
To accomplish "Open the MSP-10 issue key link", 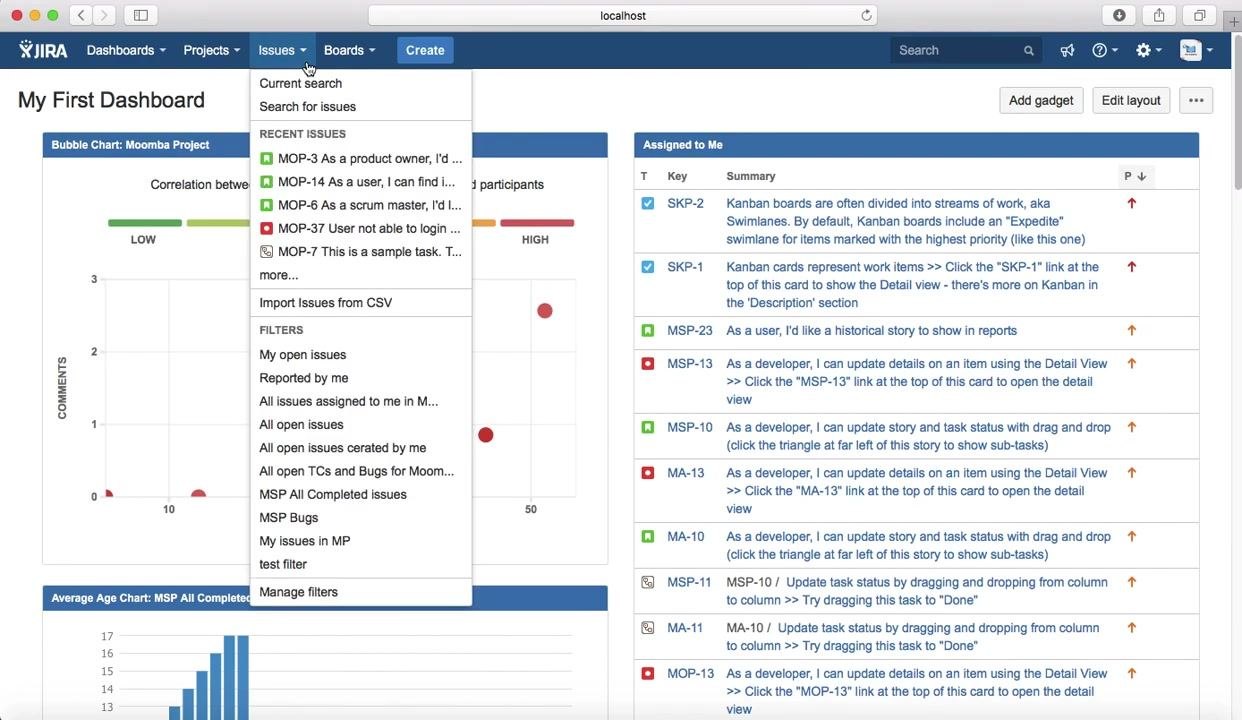I will [690, 427].
